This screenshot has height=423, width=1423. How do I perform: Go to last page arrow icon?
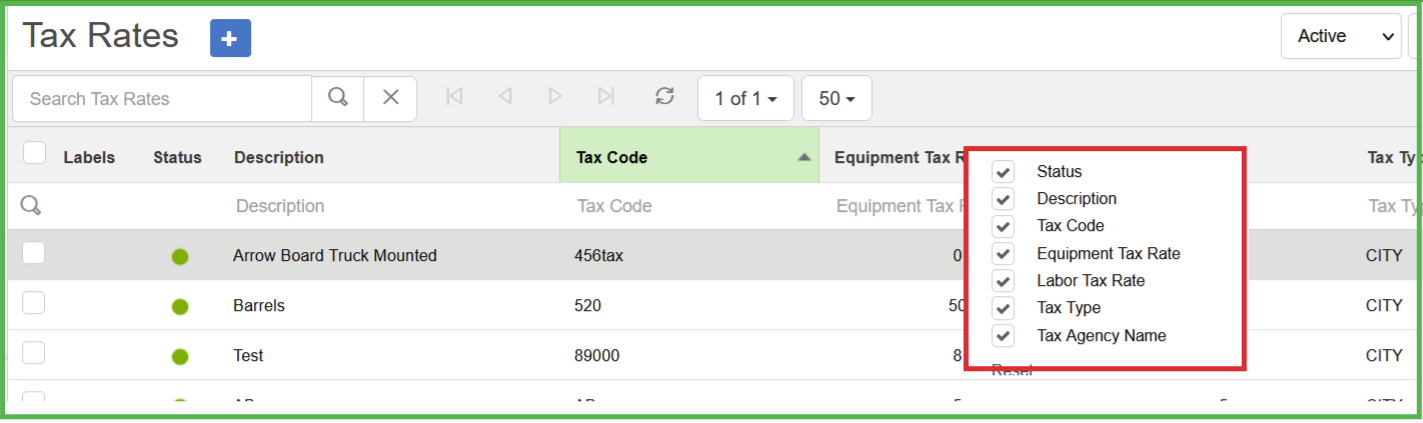606,97
